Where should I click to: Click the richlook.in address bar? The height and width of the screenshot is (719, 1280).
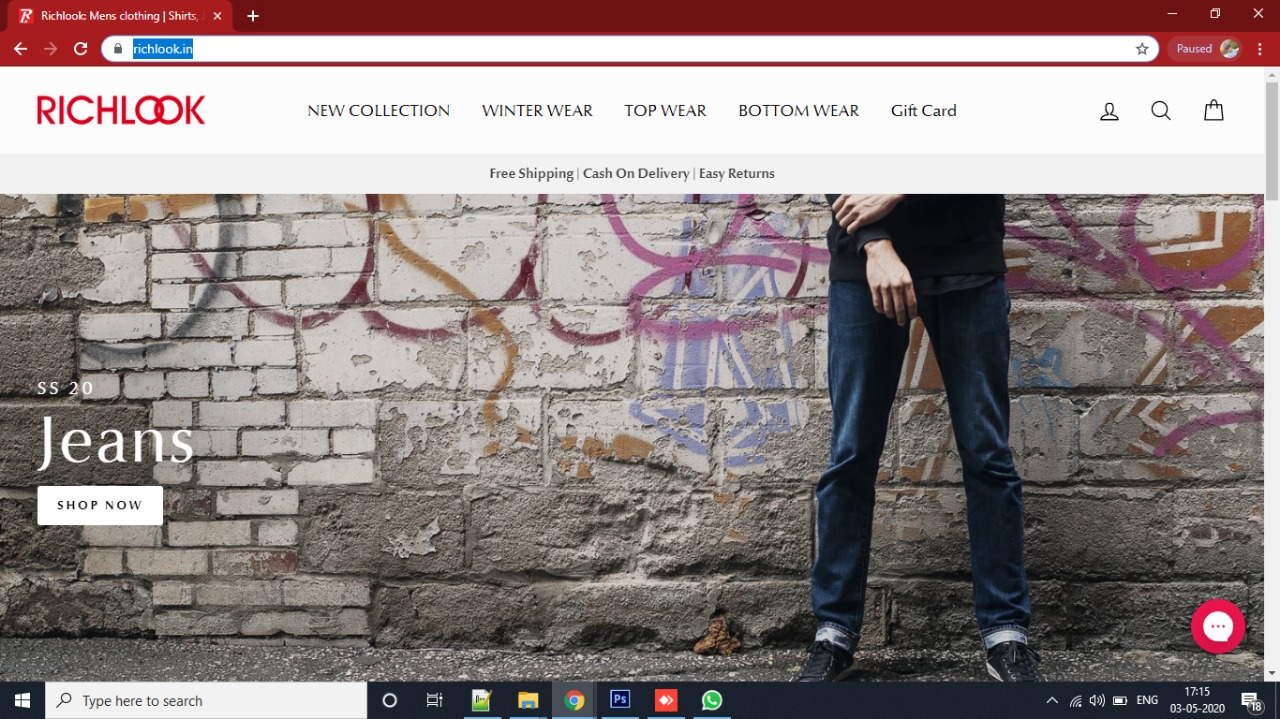pos(630,48)
